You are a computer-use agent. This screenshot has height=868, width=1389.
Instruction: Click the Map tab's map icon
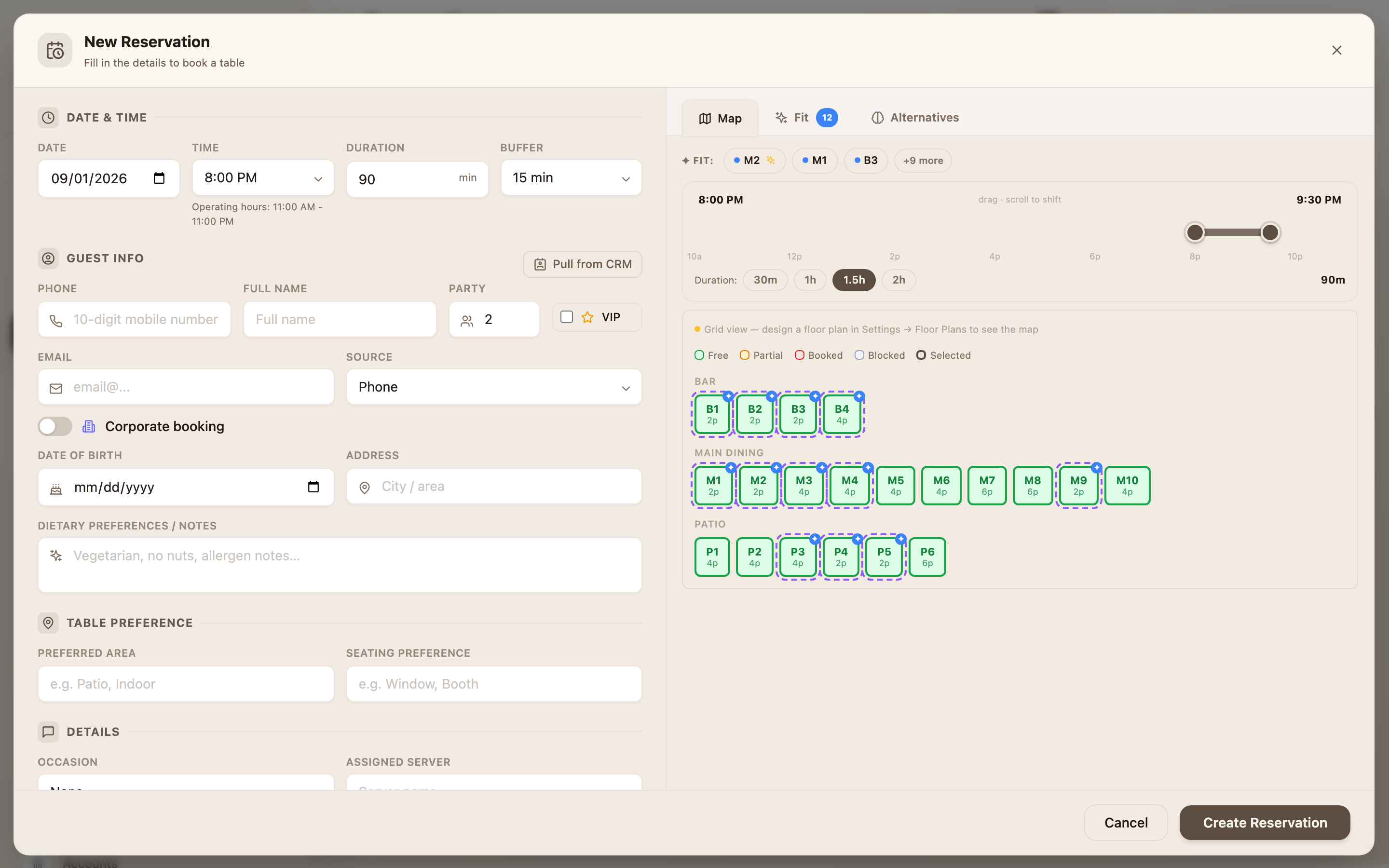click(x=705, y=118)
